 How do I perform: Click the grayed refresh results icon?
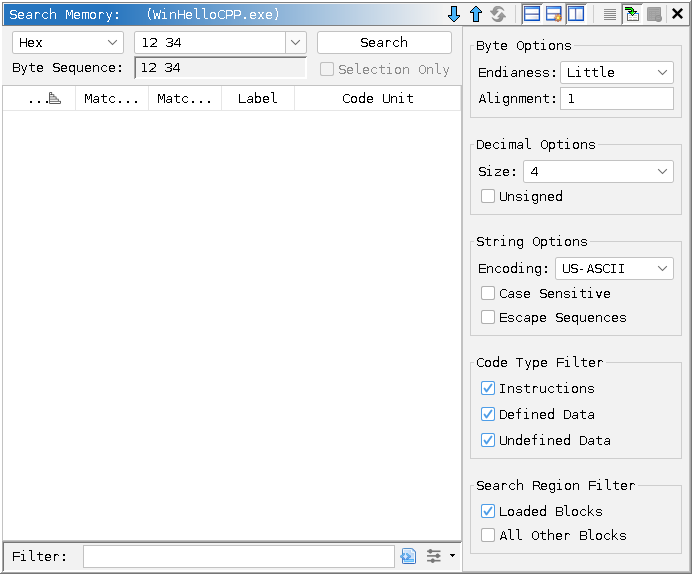(497, 14)
